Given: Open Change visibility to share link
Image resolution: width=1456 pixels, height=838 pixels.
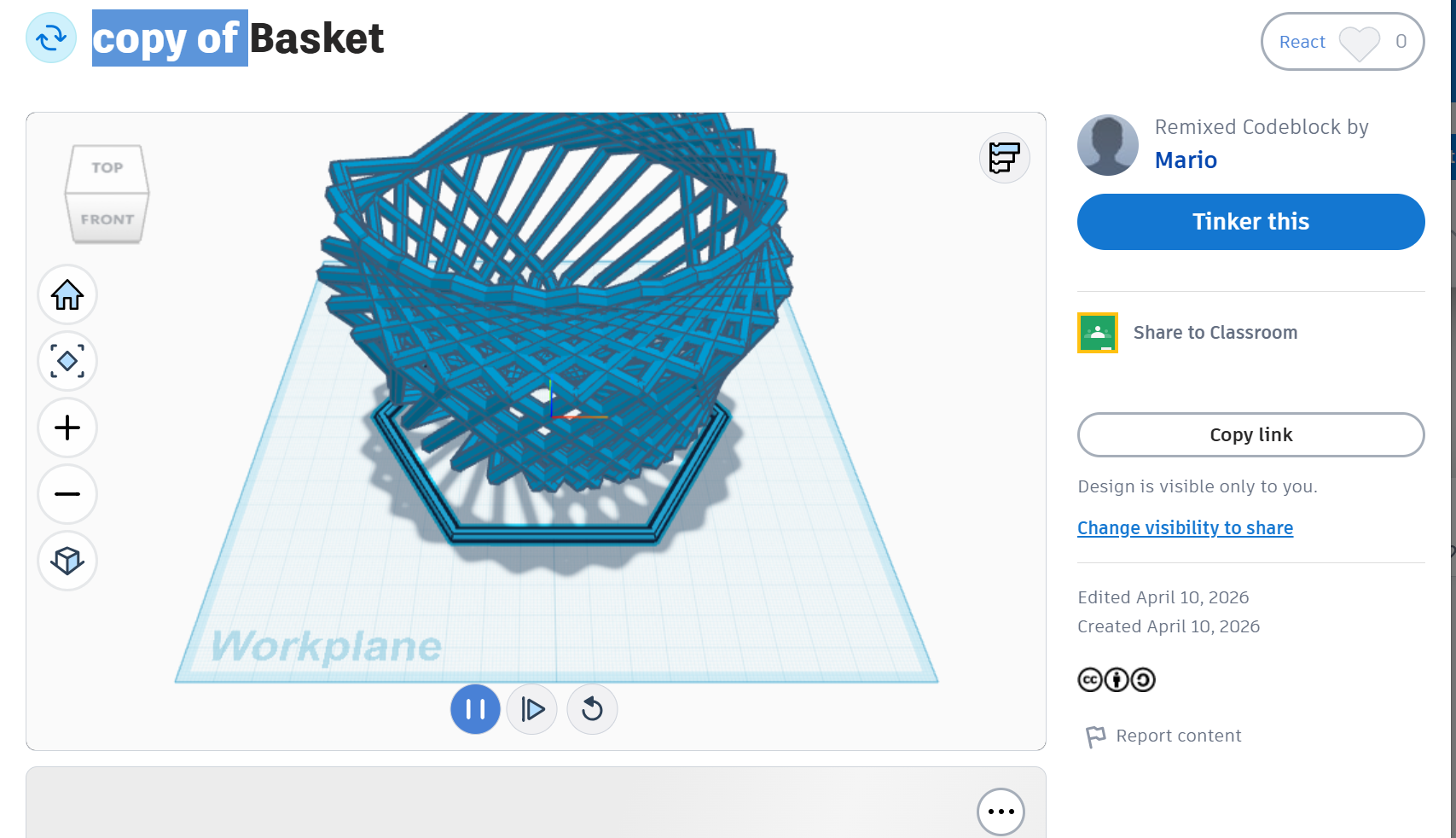Looking at the screenshot, I should 1185,528.
